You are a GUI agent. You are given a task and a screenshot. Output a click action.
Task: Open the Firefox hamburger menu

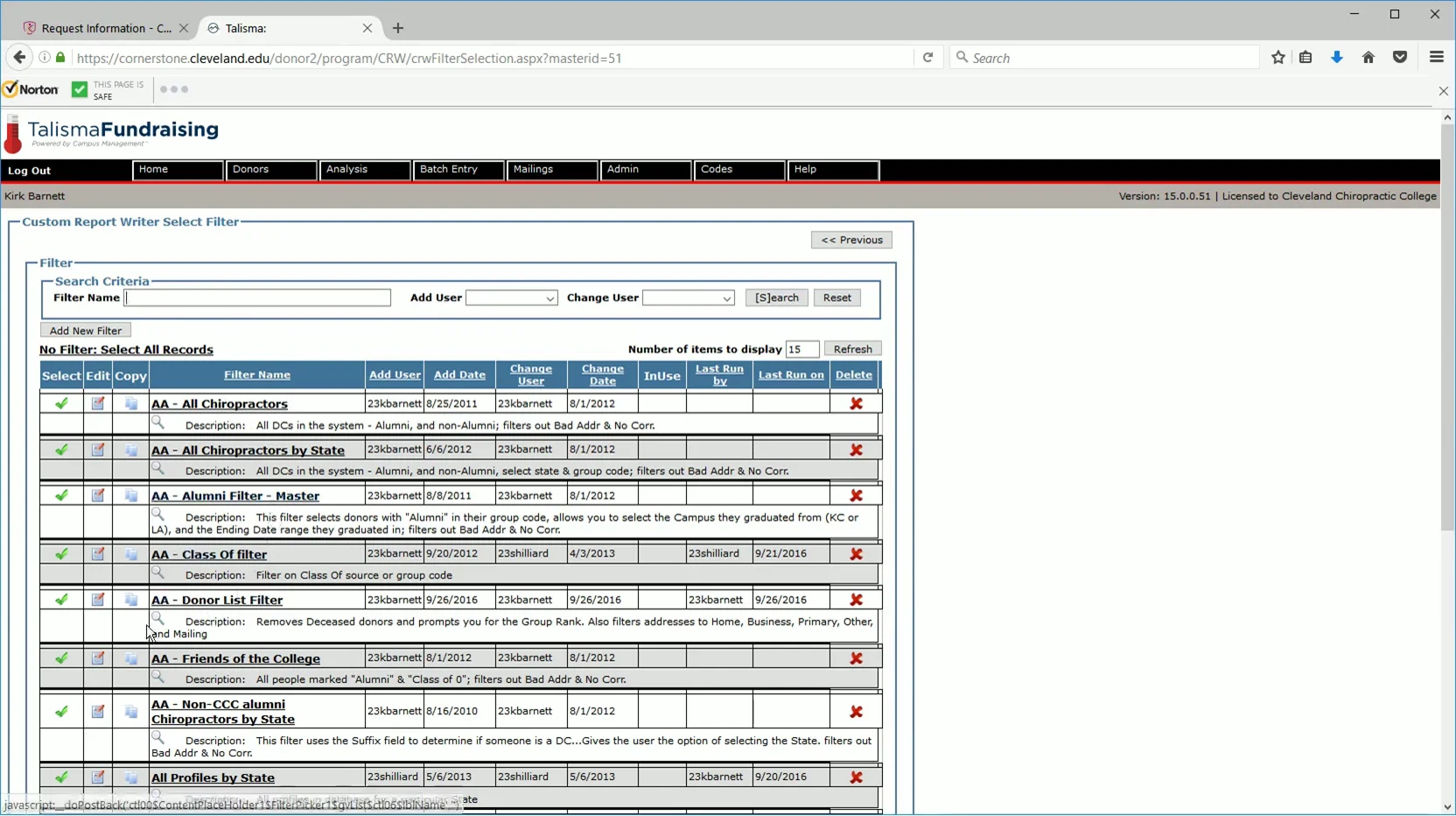coord(1434,57)
